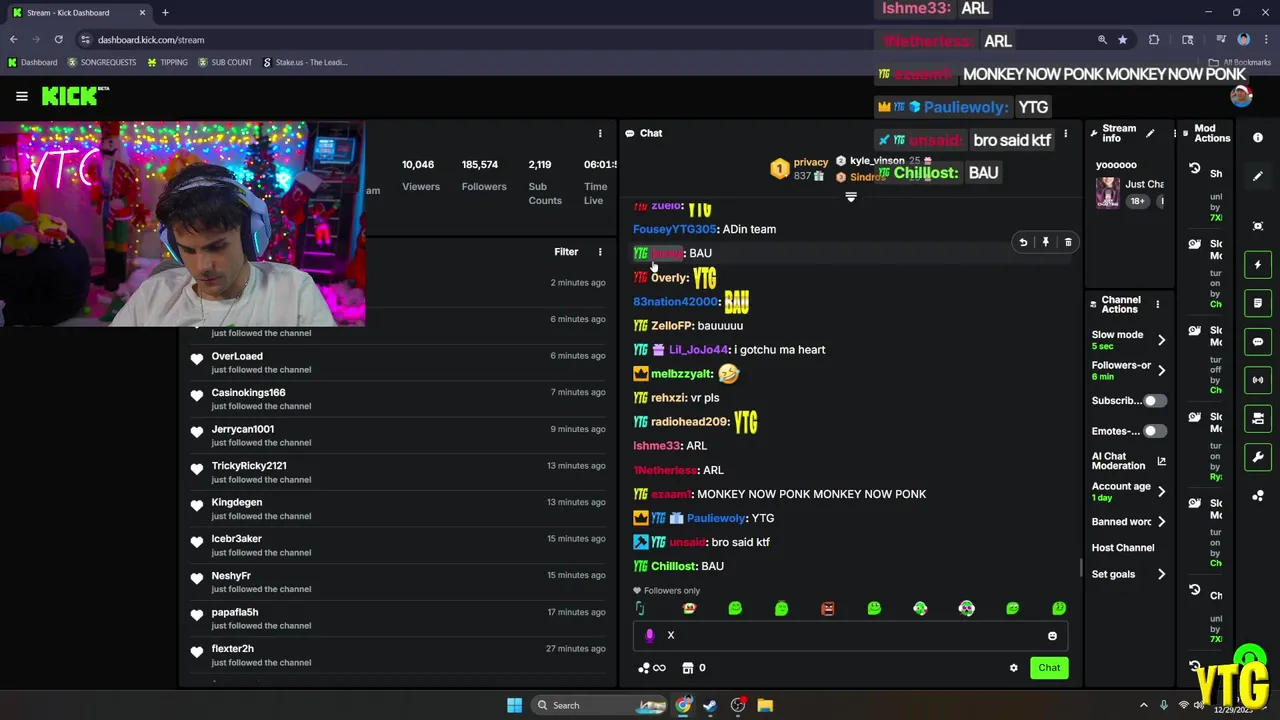
Task: Open the Dashboard bookmark
Action: point(33,62)
